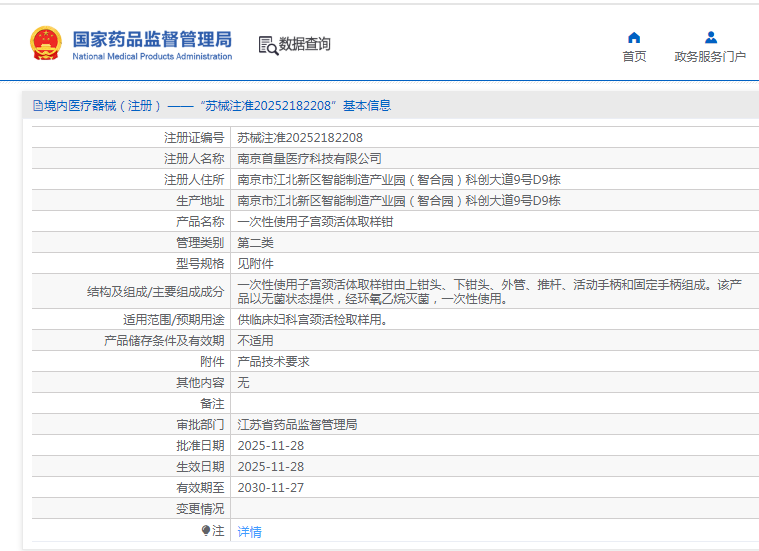Click the 产品技术要求 attachment value
Screen dimensions: 759x551
(x=273, y=362)
